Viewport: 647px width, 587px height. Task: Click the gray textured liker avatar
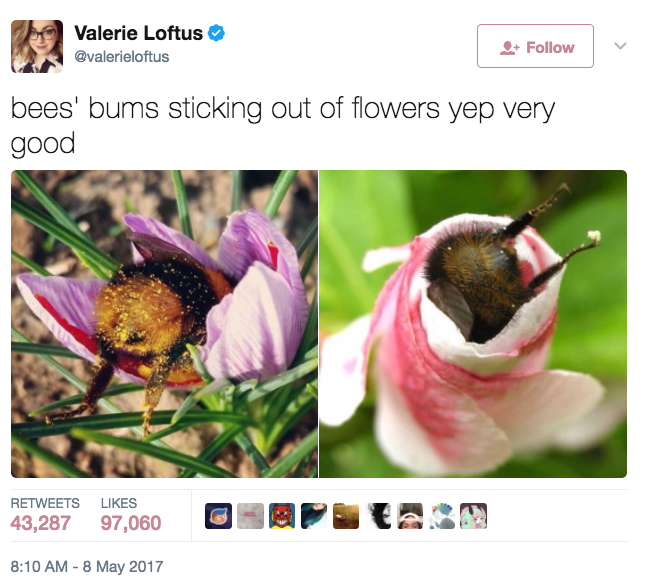click(x=250, y=516)
